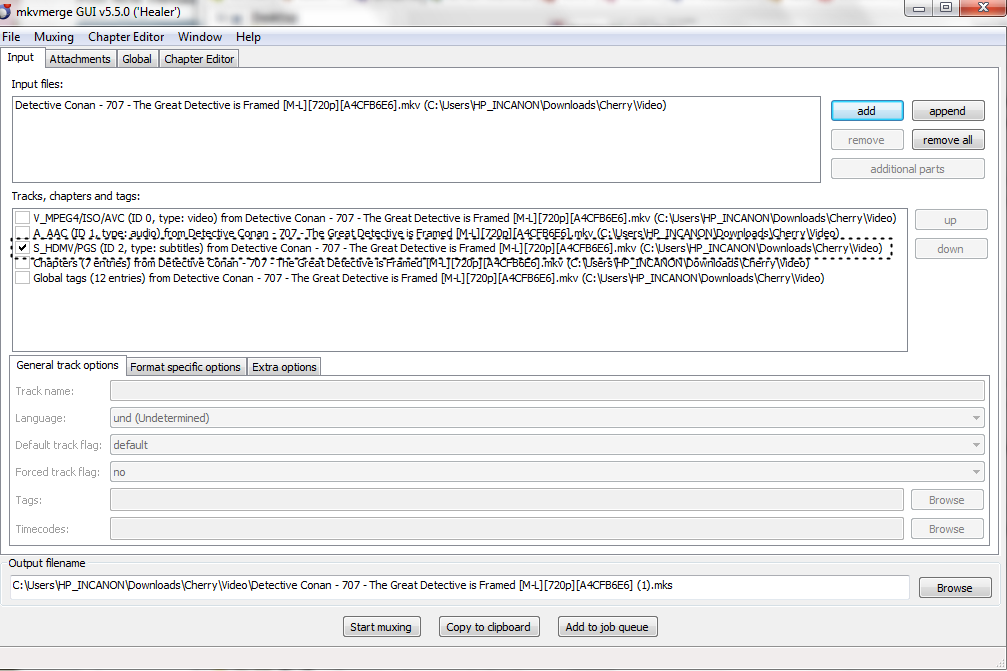Screen dimensions: 1007x671
Task: Open the Language dropdown showing und (Undetermined)
Action: (547, 418)
